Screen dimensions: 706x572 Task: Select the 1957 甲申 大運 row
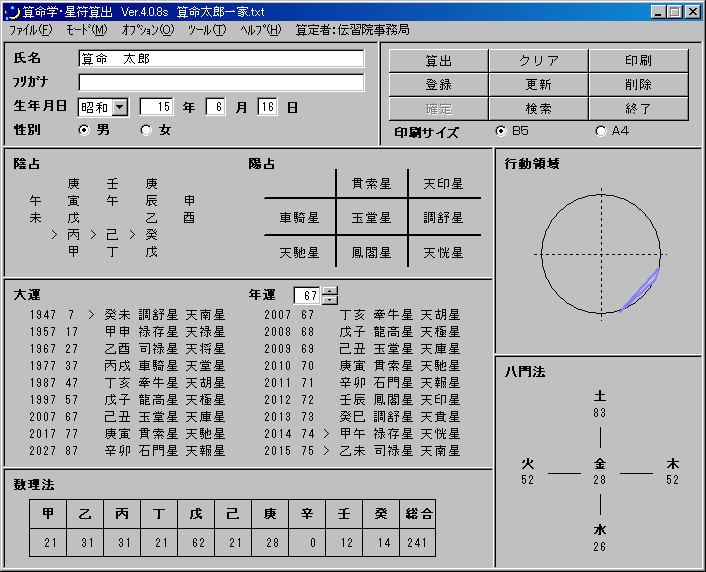[x=127, y=332]
